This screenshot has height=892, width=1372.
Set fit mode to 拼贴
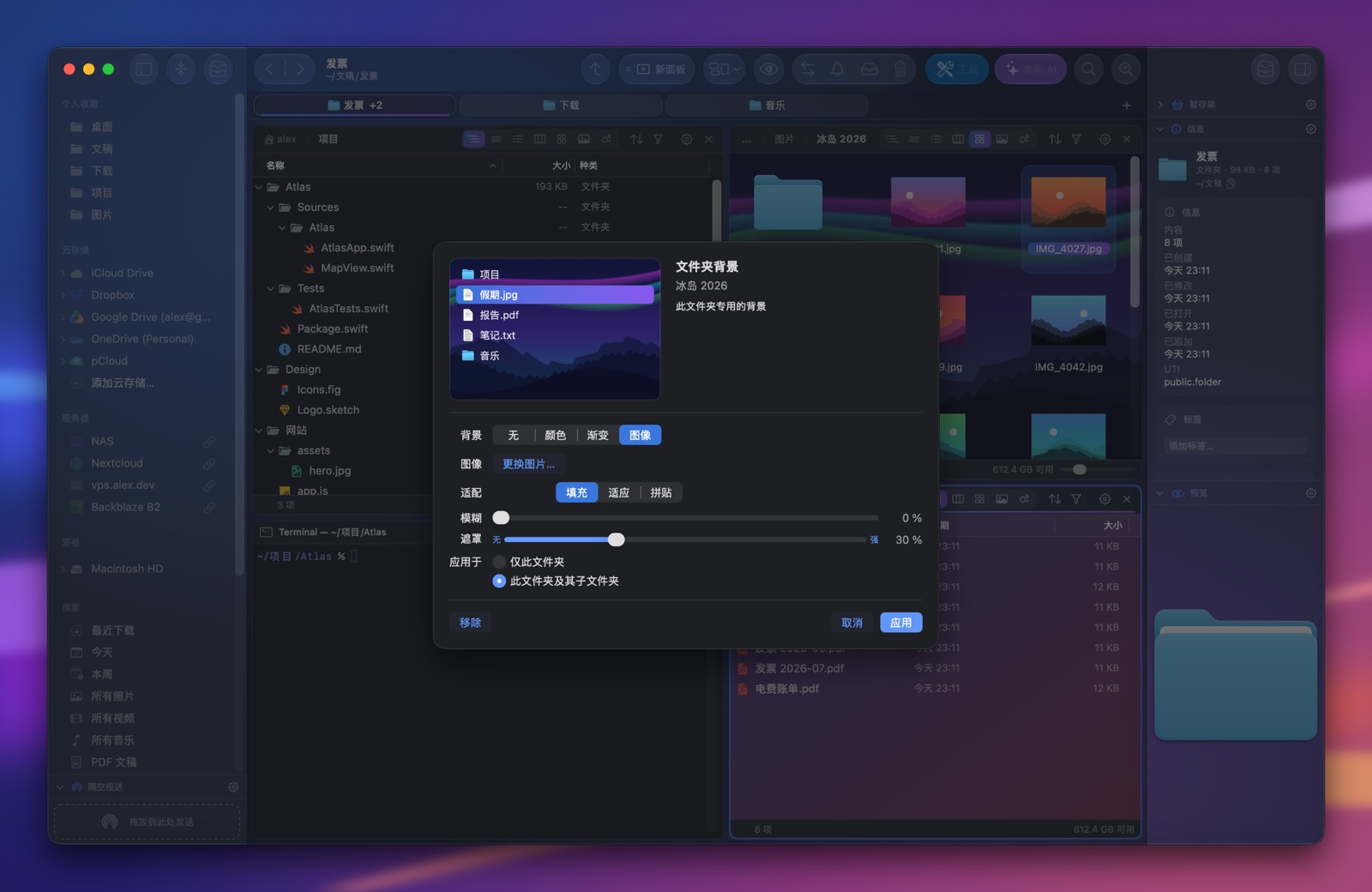click(x=661, y=492)
